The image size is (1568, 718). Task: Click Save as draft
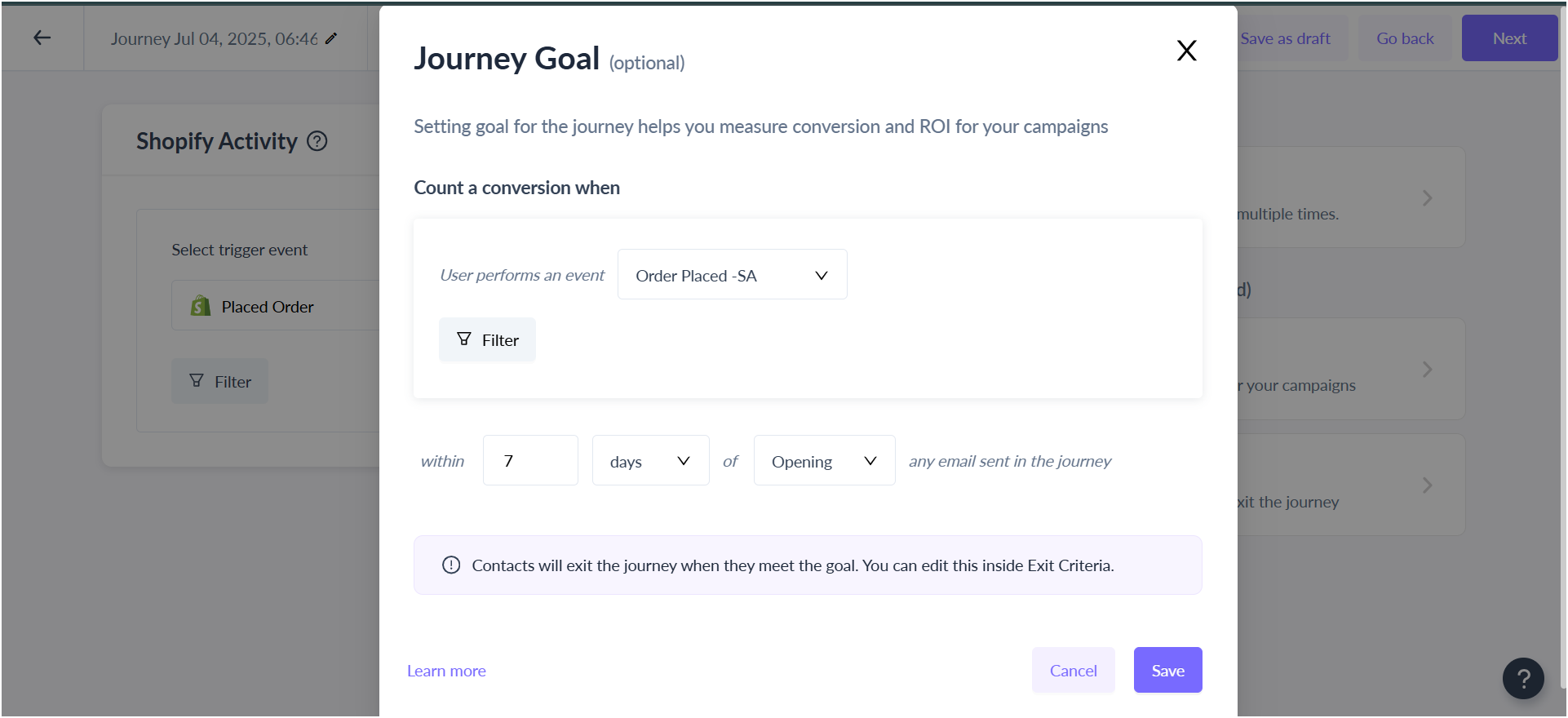pyautogui.click(x=1285, y=38)
